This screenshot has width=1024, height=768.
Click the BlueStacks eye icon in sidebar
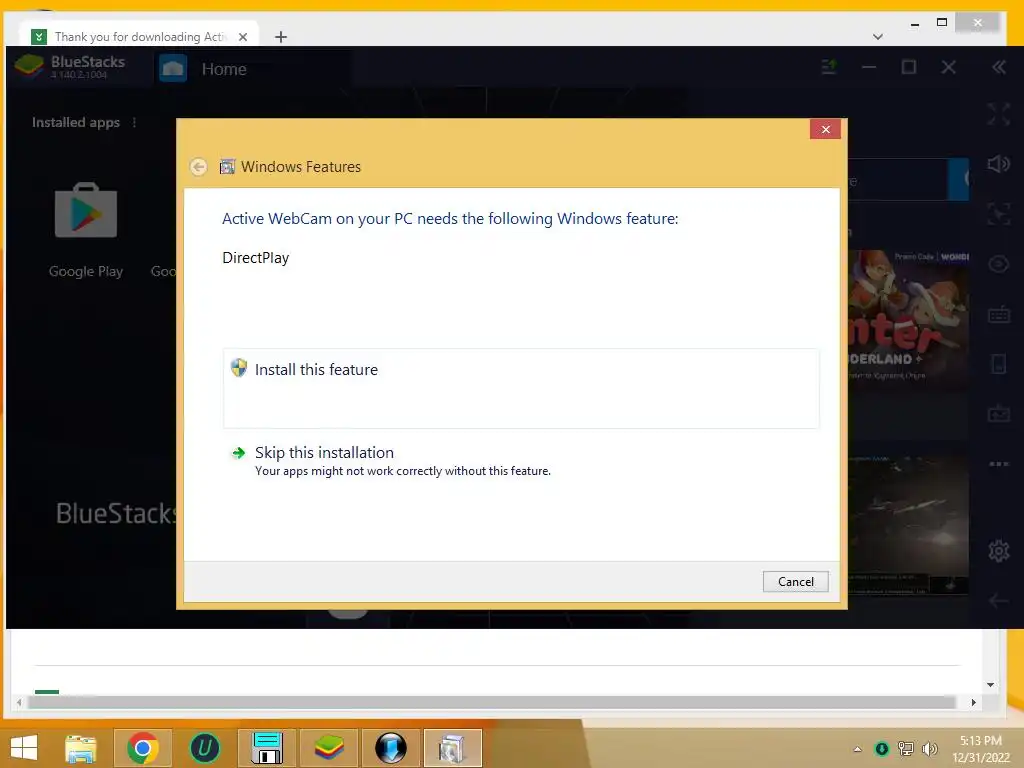point(999,264)
